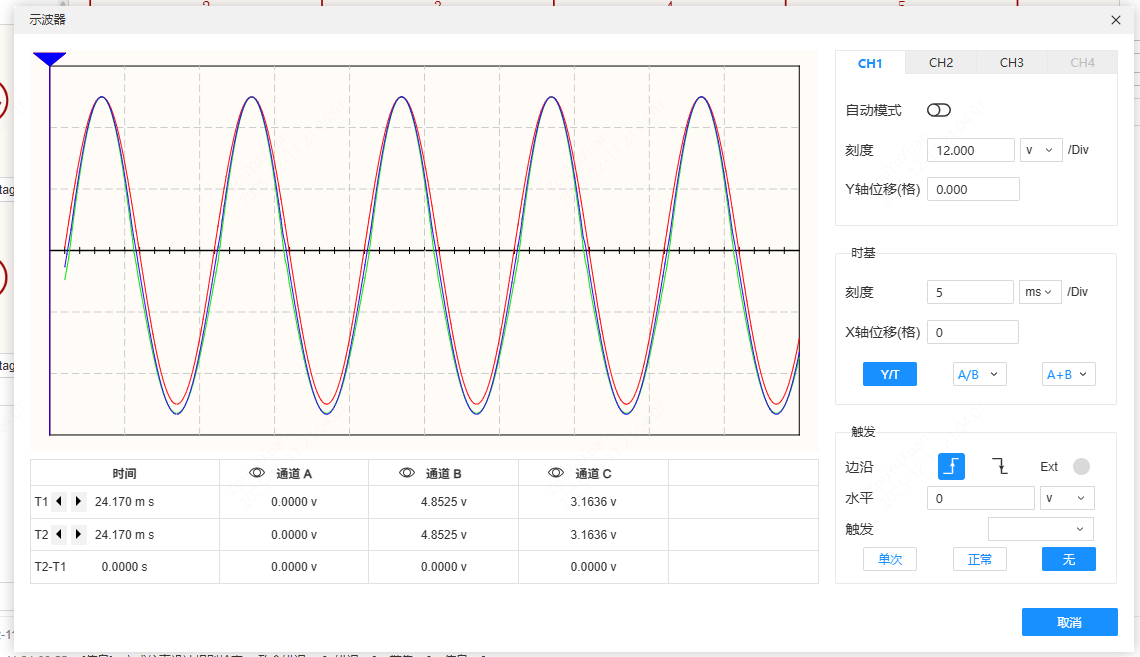1140x657 pixels.
Task: Toggle visibility of 通道 B
Action: click(x=406, y=473)
